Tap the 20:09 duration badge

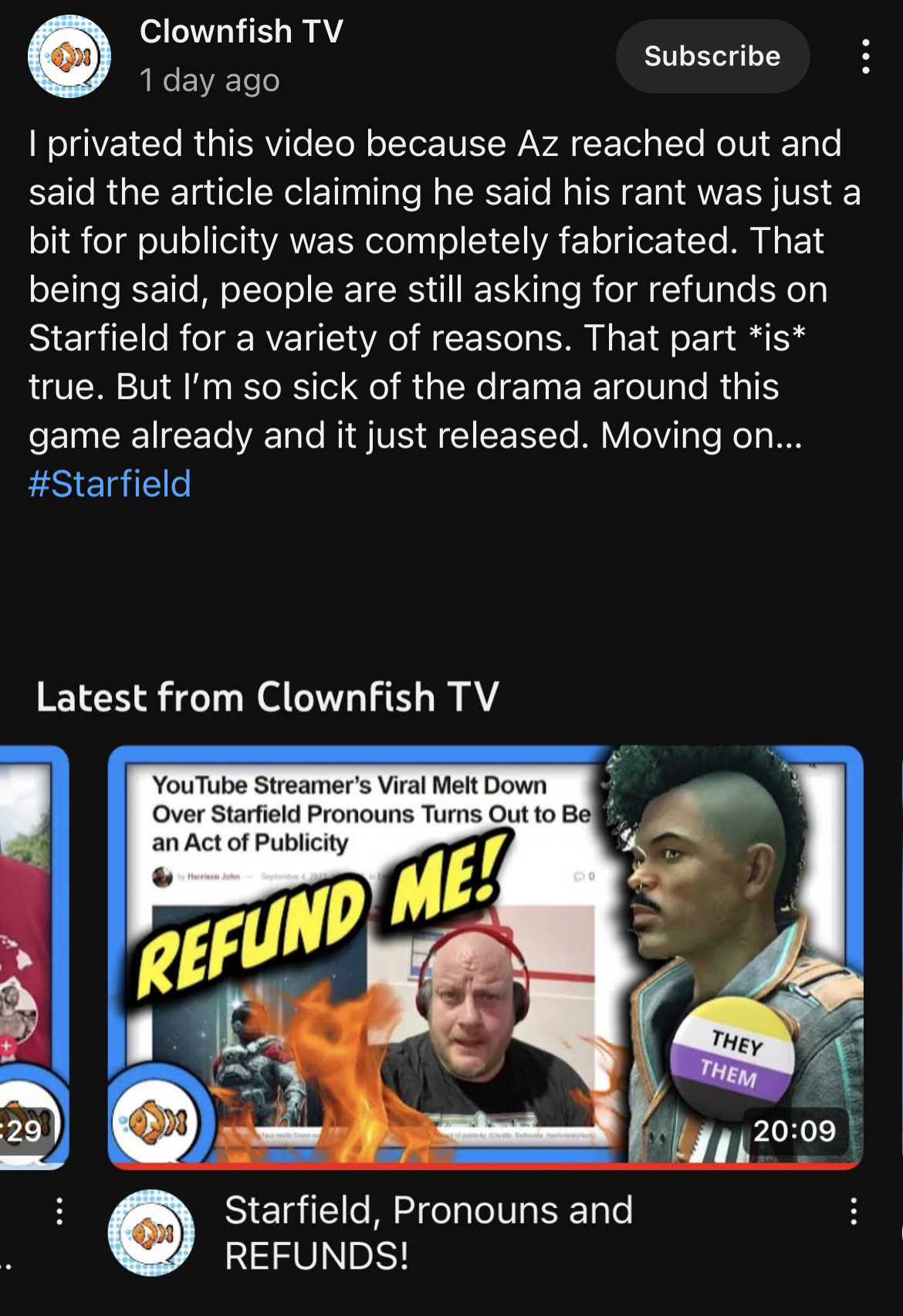794,1131
